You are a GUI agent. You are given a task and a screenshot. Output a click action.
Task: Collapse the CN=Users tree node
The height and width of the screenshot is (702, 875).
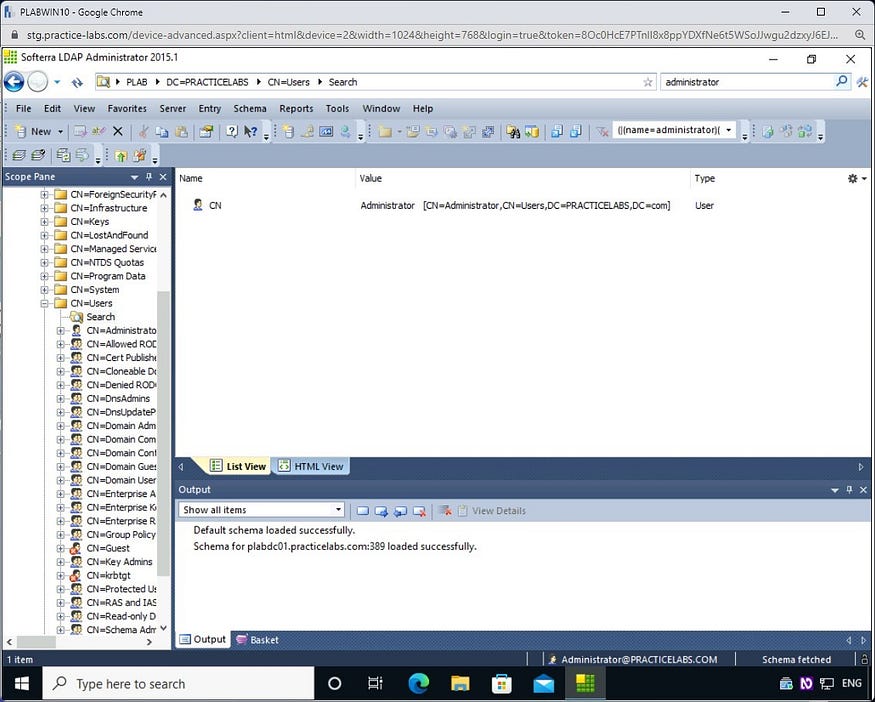click(x=44, y=304)
